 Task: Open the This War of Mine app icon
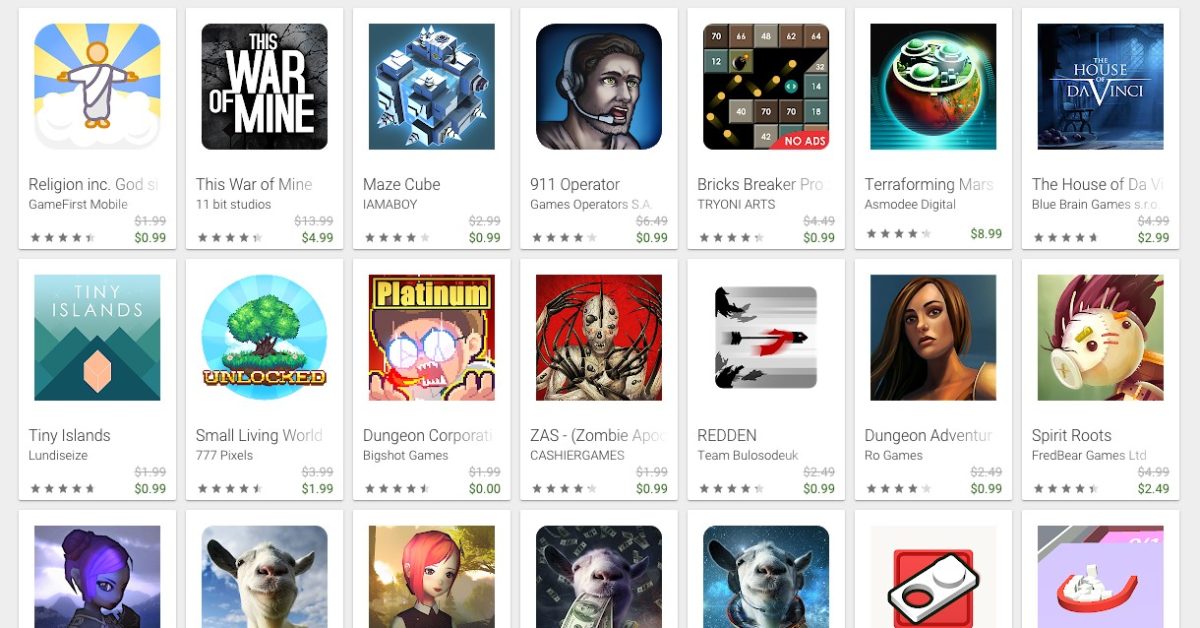point(264,87)
